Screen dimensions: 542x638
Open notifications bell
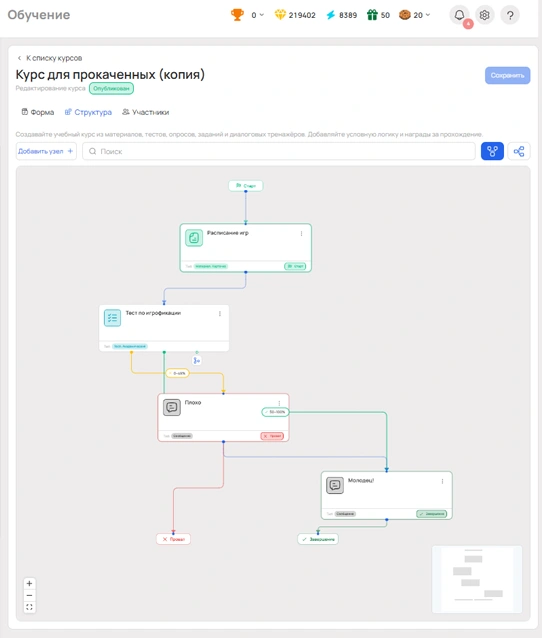(x=459, y=15)
